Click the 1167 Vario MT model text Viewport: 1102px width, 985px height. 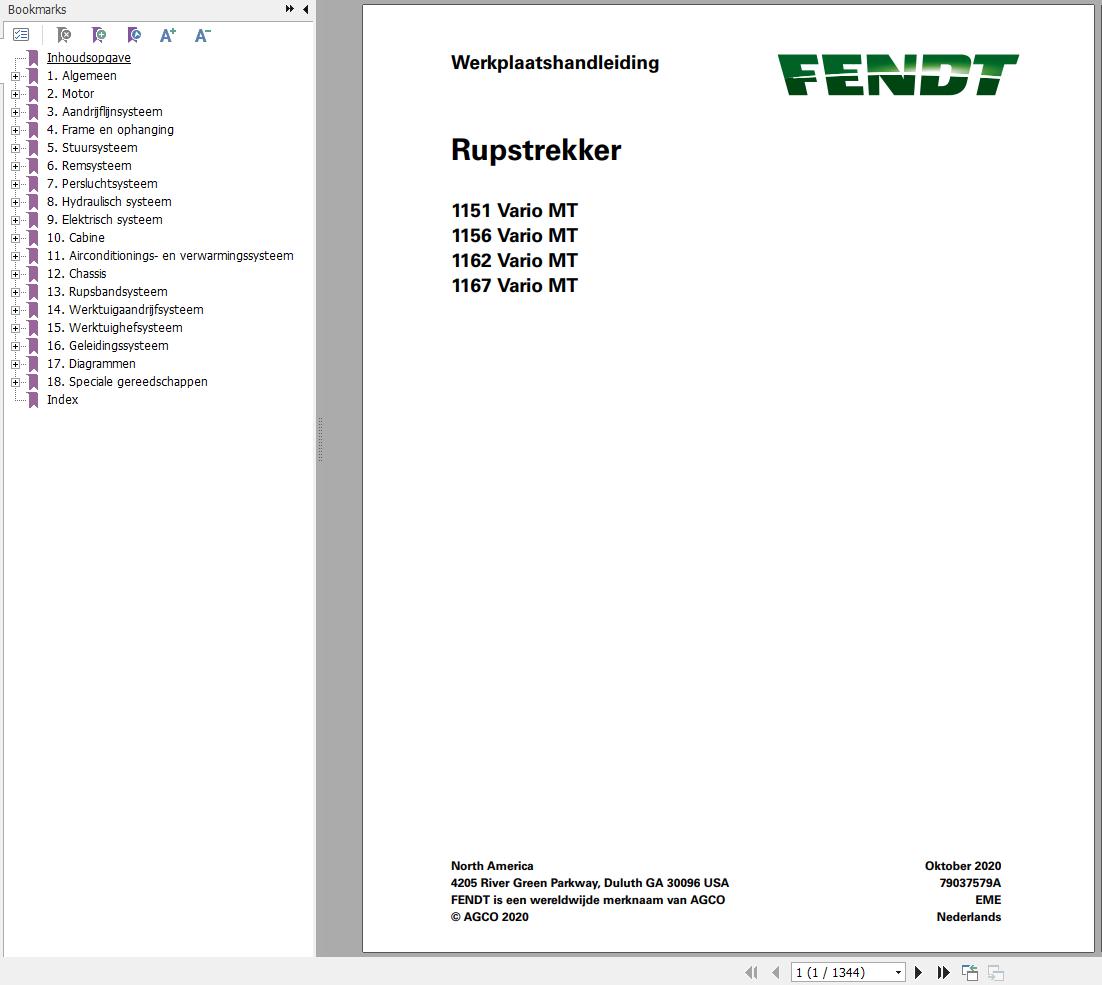coord(514,285)
